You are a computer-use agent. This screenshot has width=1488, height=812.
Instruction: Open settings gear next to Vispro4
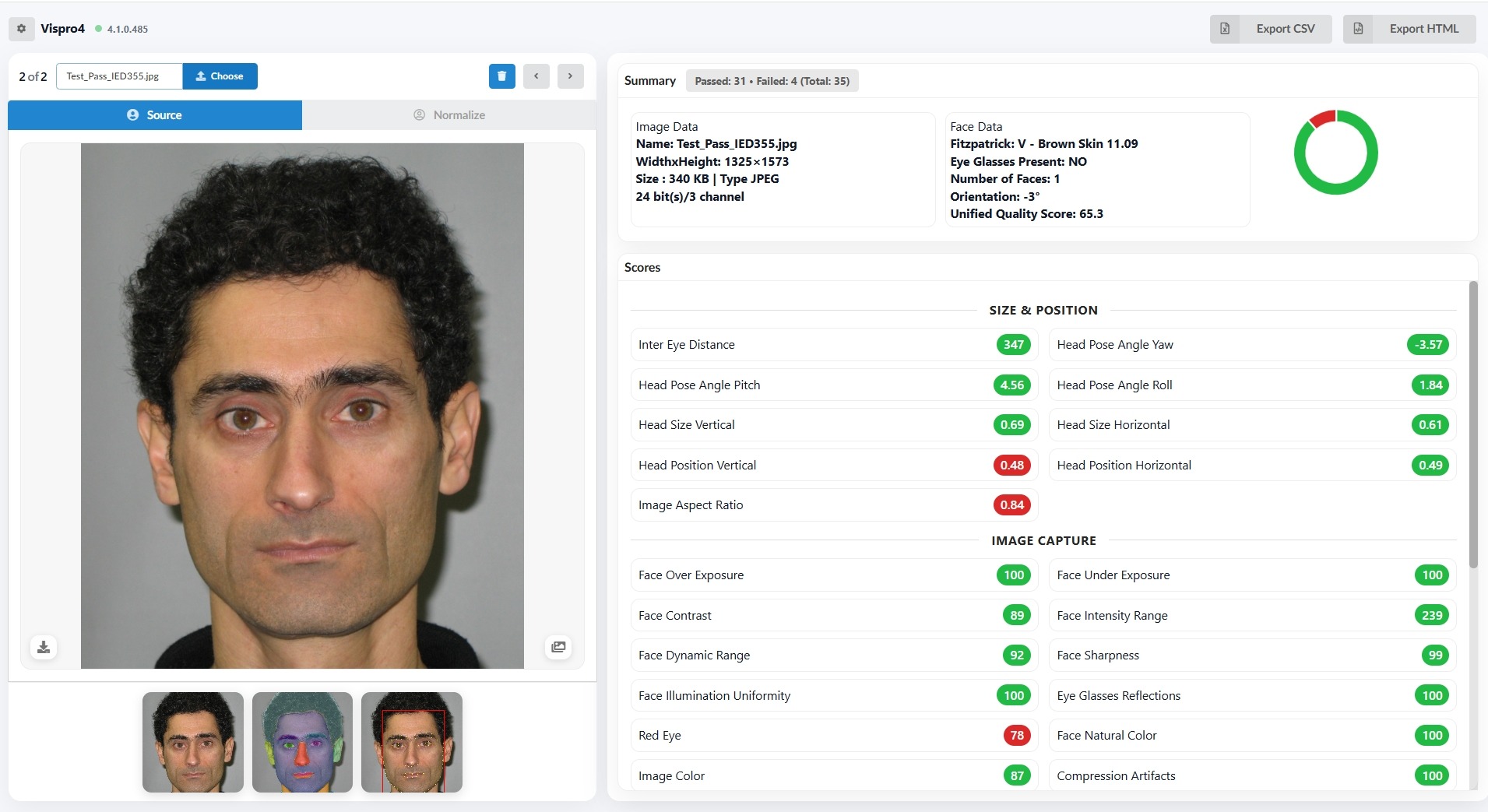[21, 29]
